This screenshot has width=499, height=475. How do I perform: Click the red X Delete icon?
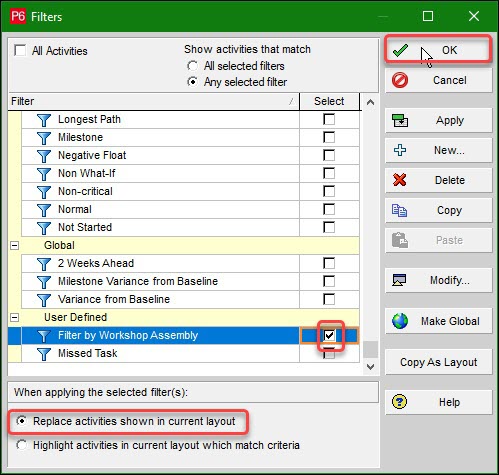click(x=400, y=180)
